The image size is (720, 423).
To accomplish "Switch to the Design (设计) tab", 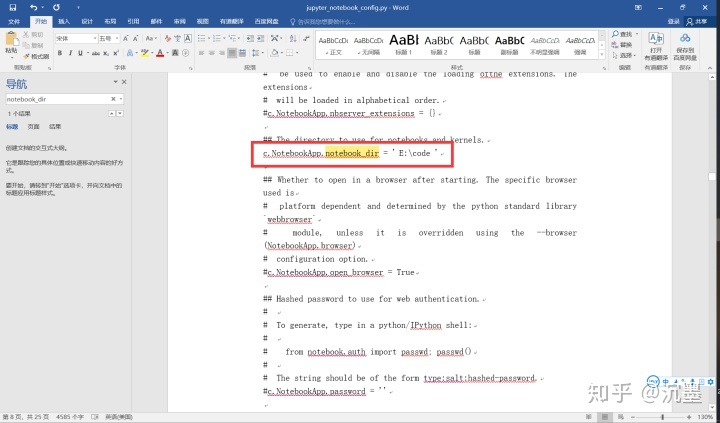I will coord(87,22).
